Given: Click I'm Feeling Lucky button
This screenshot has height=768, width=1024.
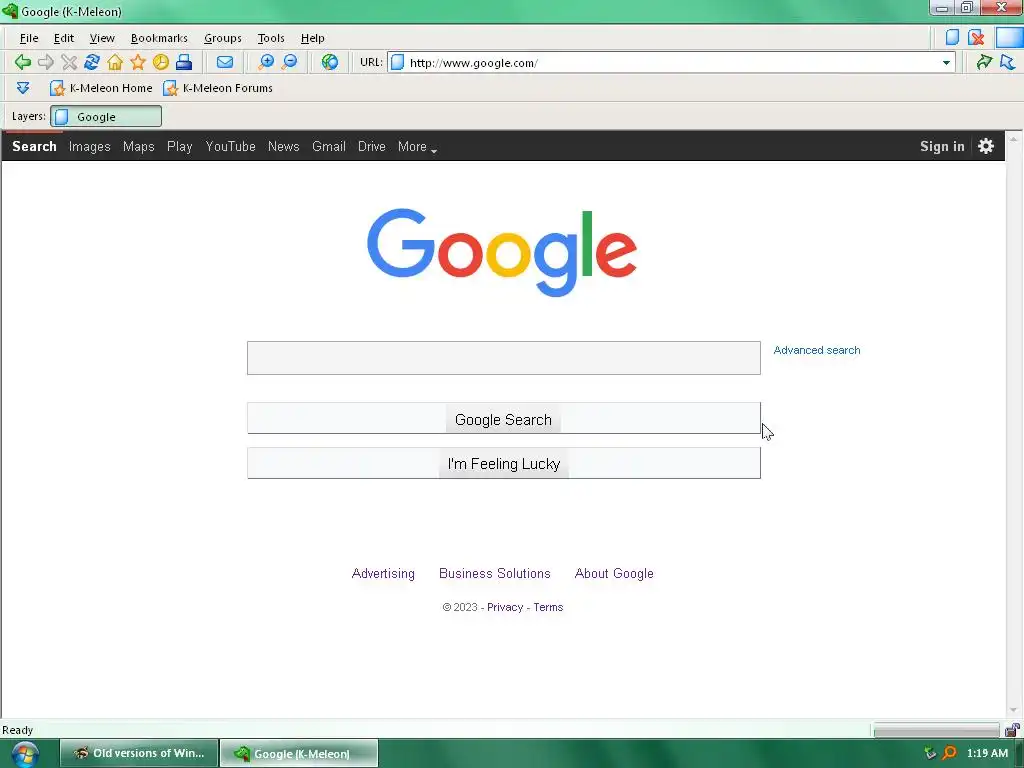Looking at the screenshot, I should point(504,463).
